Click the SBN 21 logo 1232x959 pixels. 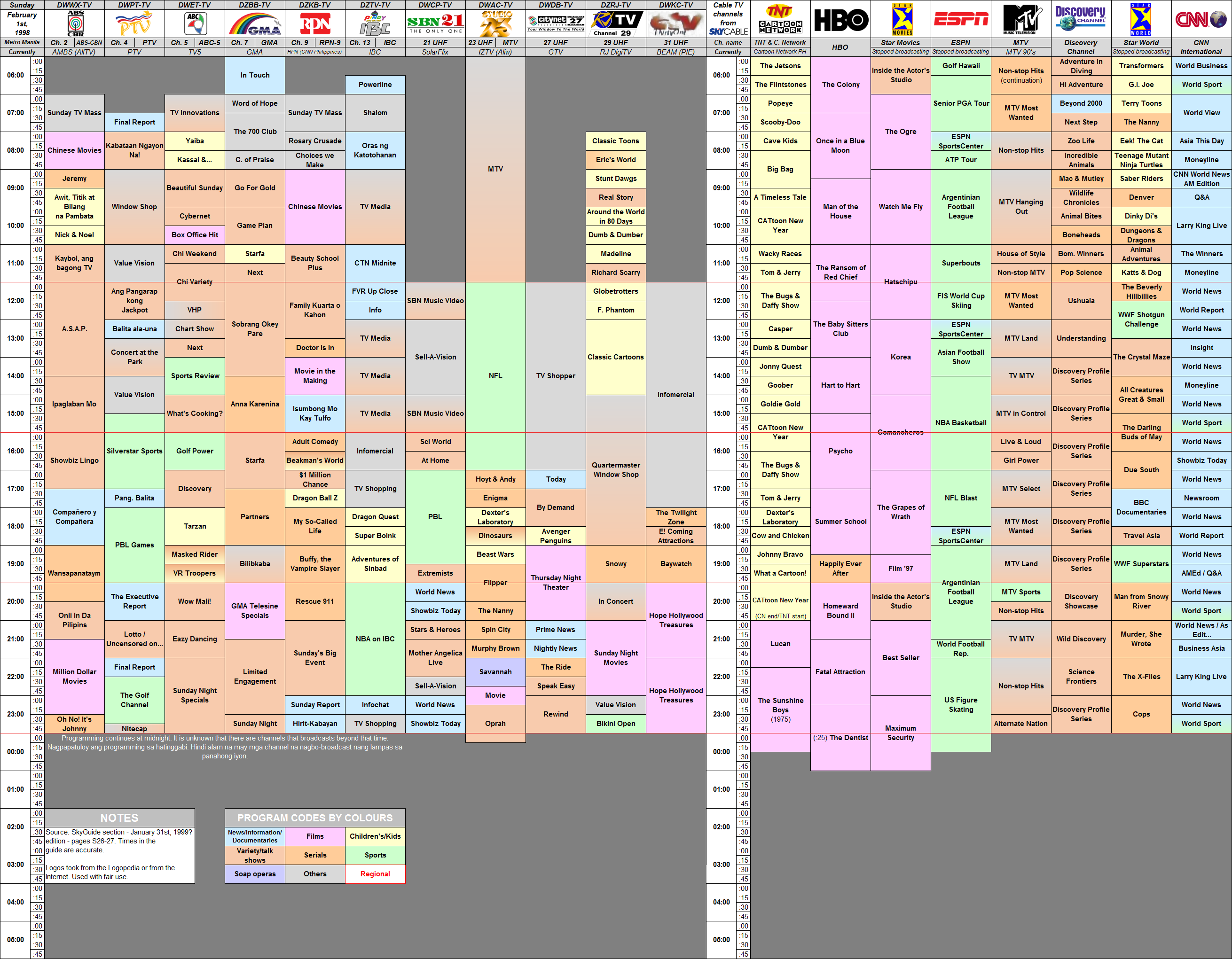tap(435, 23)
